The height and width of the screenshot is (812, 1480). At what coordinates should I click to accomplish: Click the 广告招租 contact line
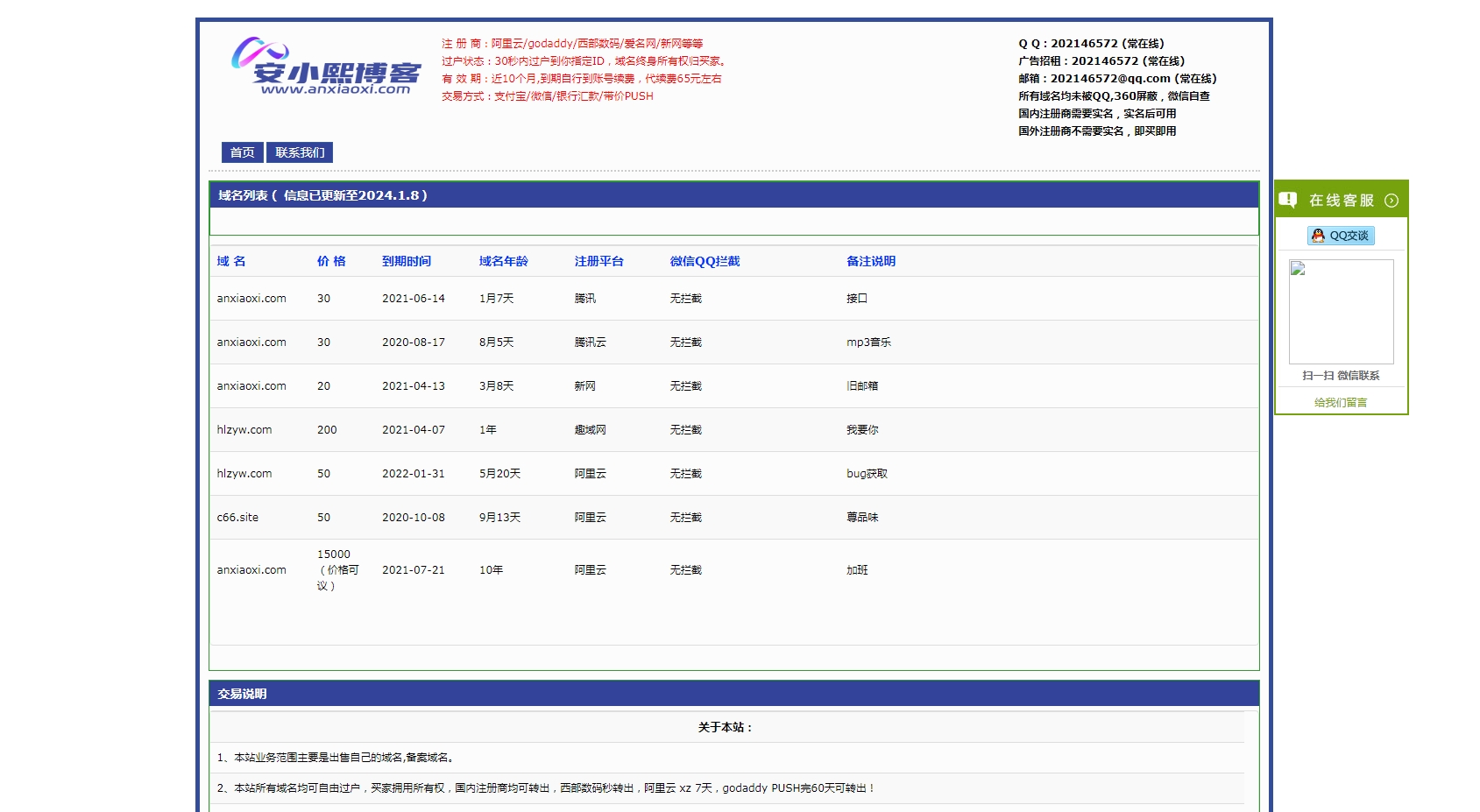tap(1101, 61)
